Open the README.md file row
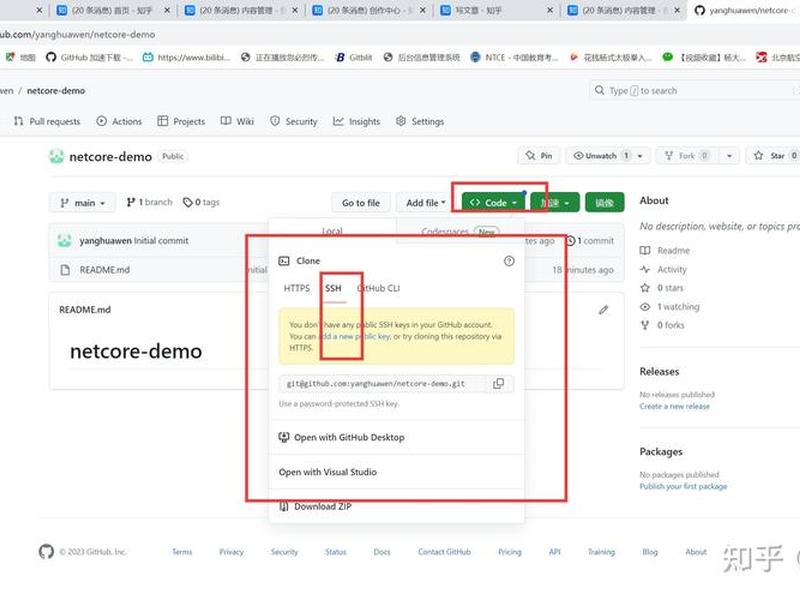800x600 pixels. point(105,269)
